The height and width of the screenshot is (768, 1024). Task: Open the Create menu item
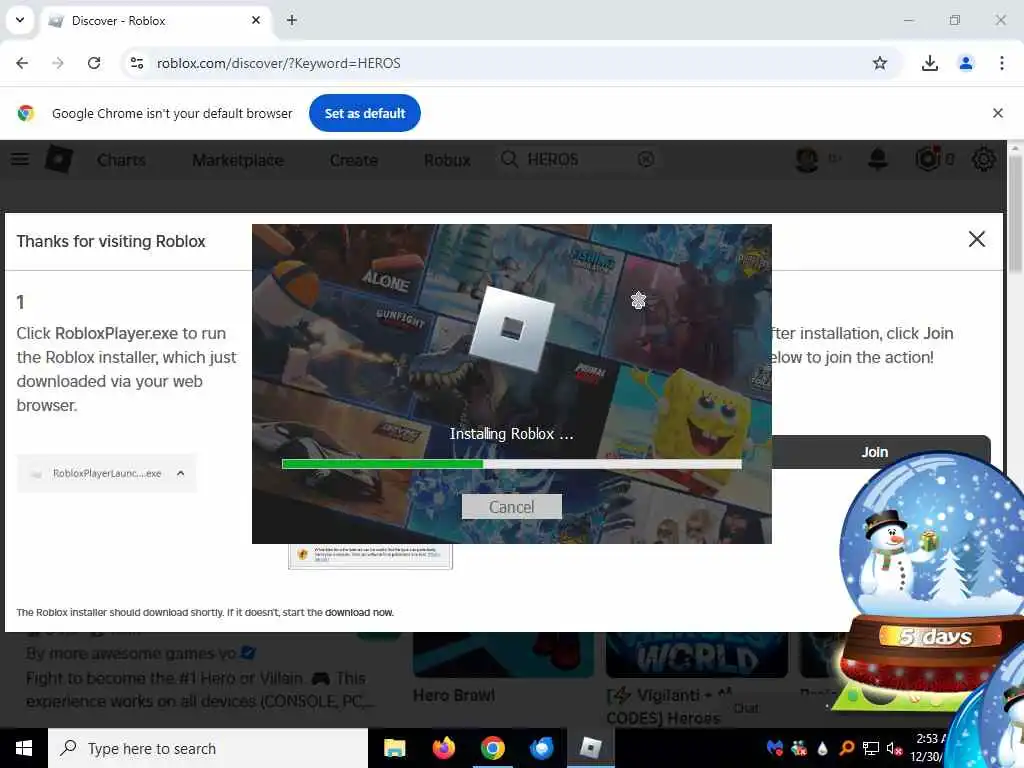tap(353, 160)
